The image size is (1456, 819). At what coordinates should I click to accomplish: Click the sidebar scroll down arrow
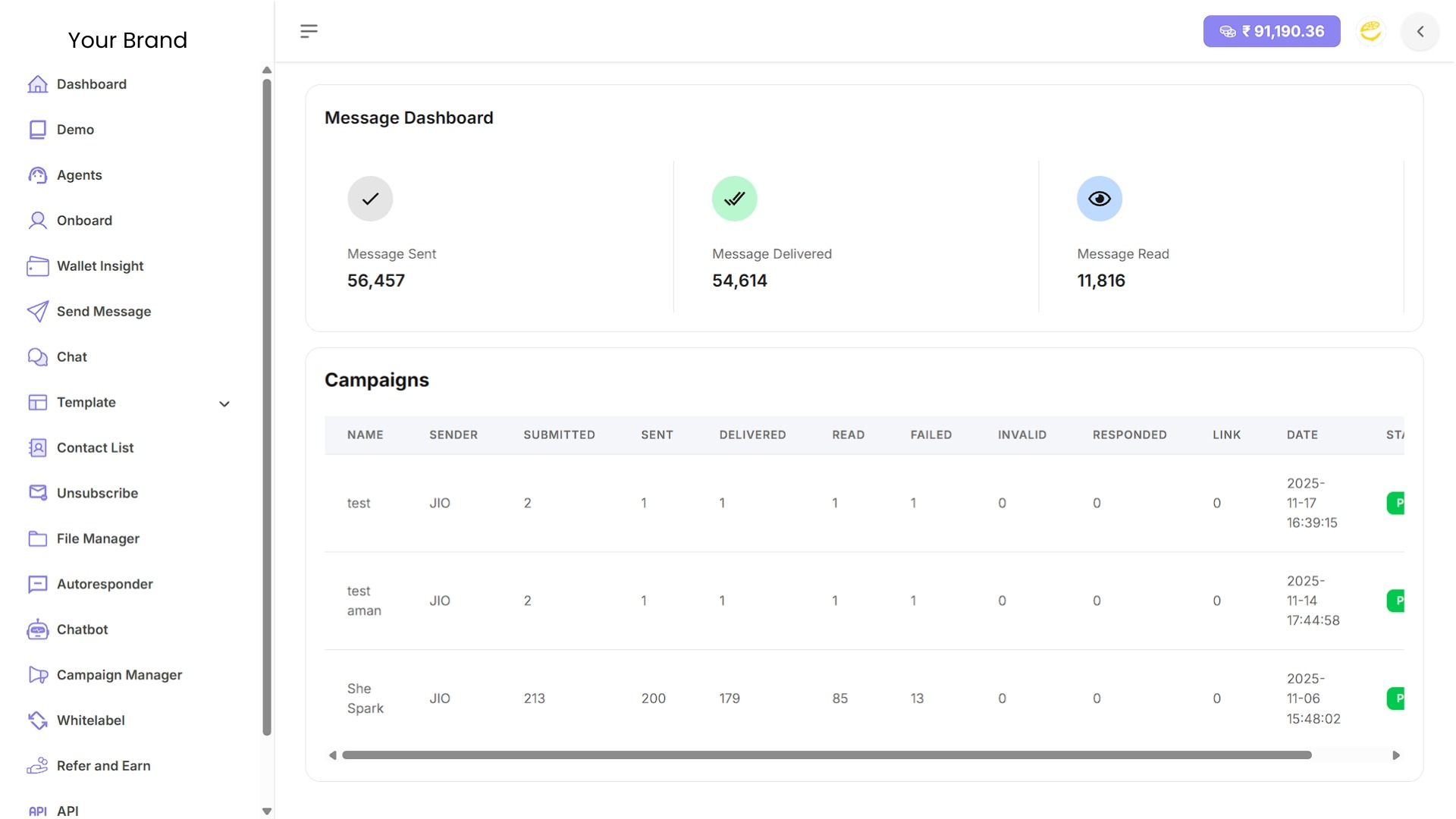tap(267, 811)
